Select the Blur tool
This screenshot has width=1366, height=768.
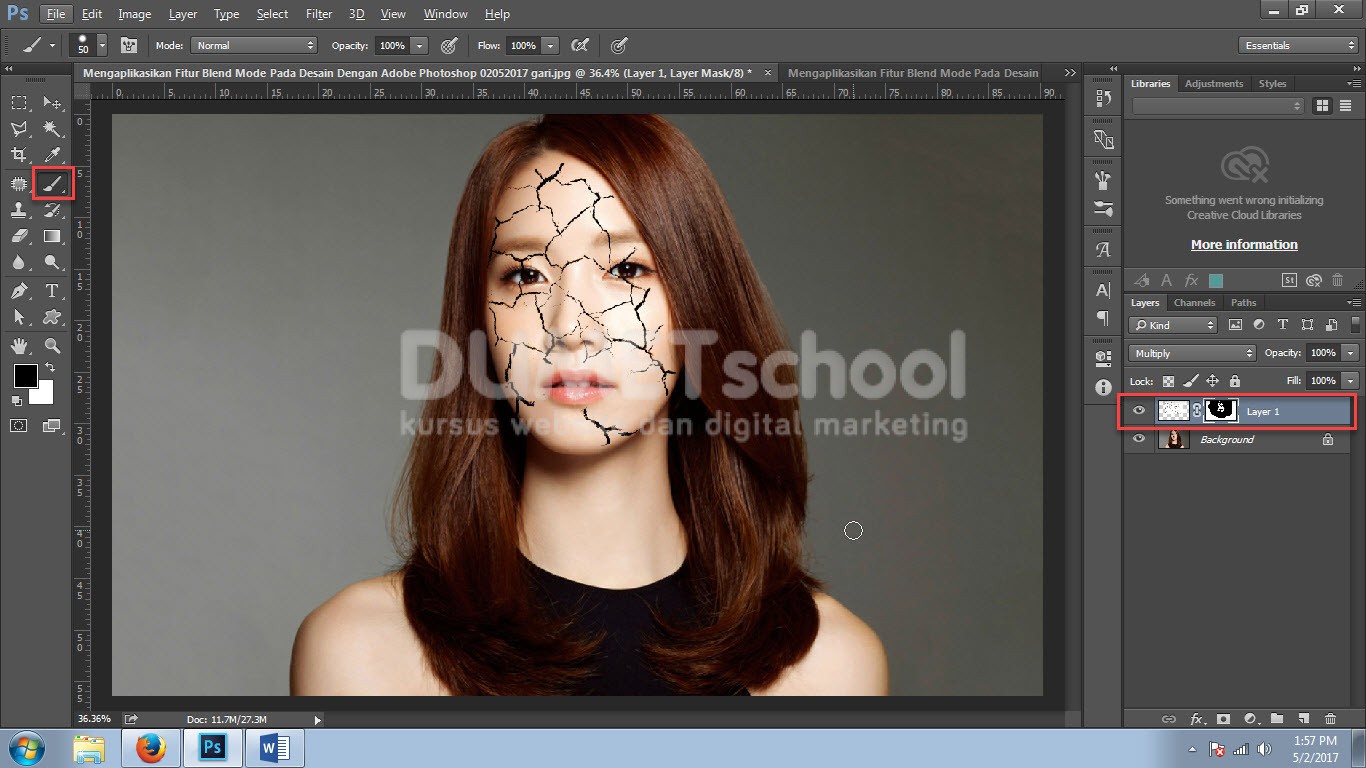[x=19, y=263]
